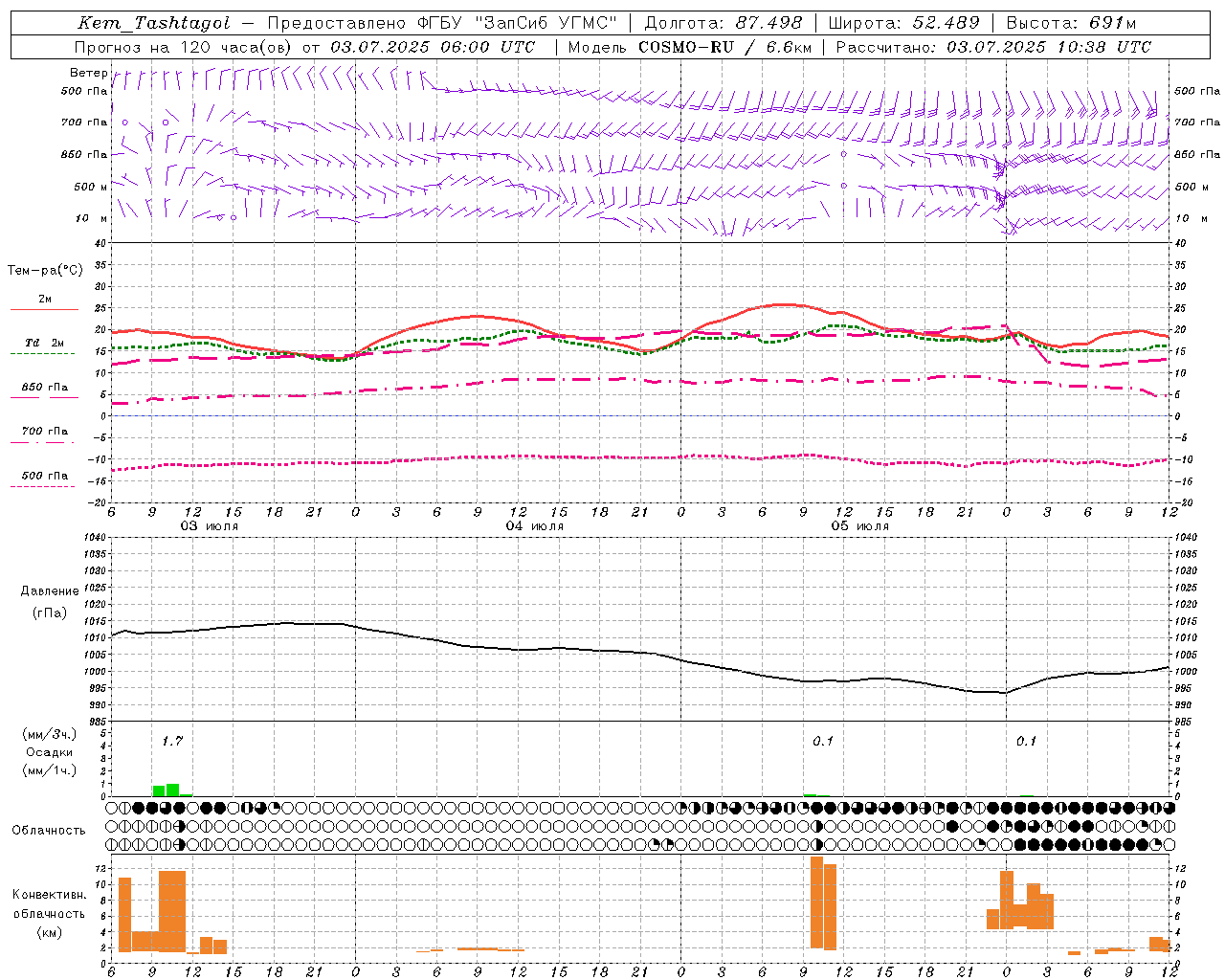The image size is (1225, 980).
Task: Click the 'Давление' pressure panel label
Action: (x=50, y=591)
